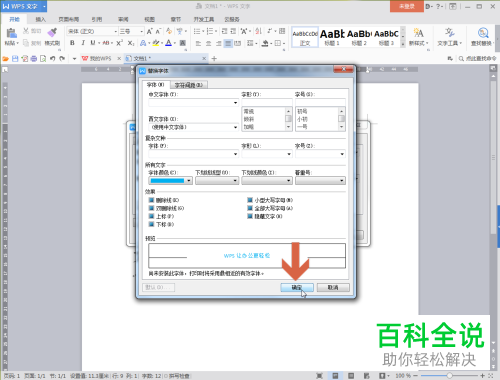The image size is (500, 380).
Task: Toggle Underline formatting in the ribbon
Action: pos(93,43)
